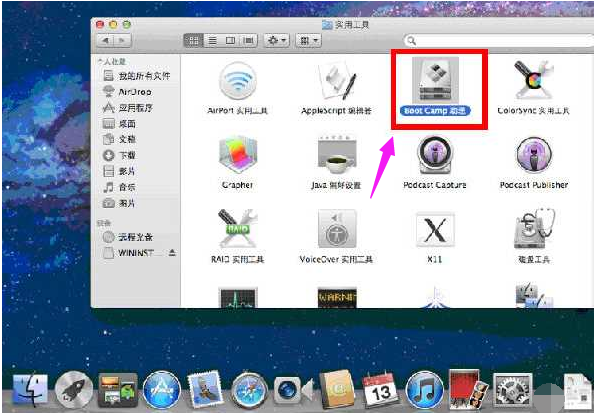Click the Finder search field
This screenshot has width=594, height=414.
498,41
